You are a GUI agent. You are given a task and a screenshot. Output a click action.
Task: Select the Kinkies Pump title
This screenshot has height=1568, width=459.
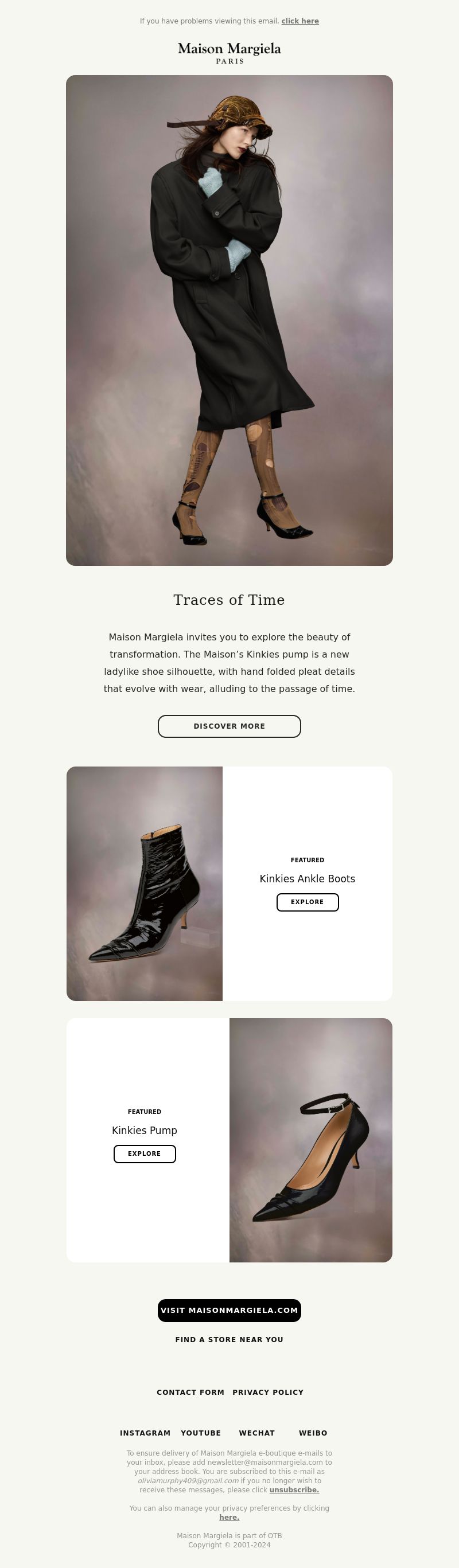[145, 1131]
